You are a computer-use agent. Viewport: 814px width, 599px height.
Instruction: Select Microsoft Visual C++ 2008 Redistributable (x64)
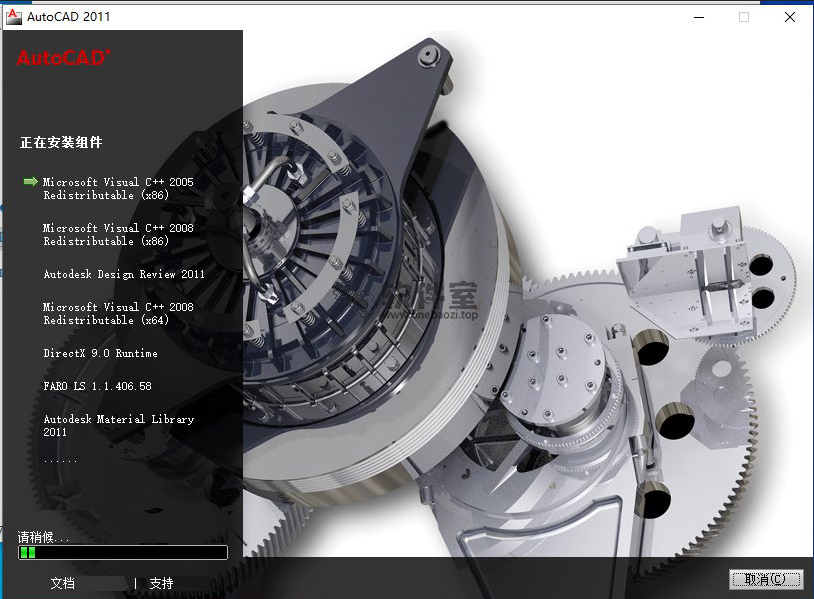118,314
